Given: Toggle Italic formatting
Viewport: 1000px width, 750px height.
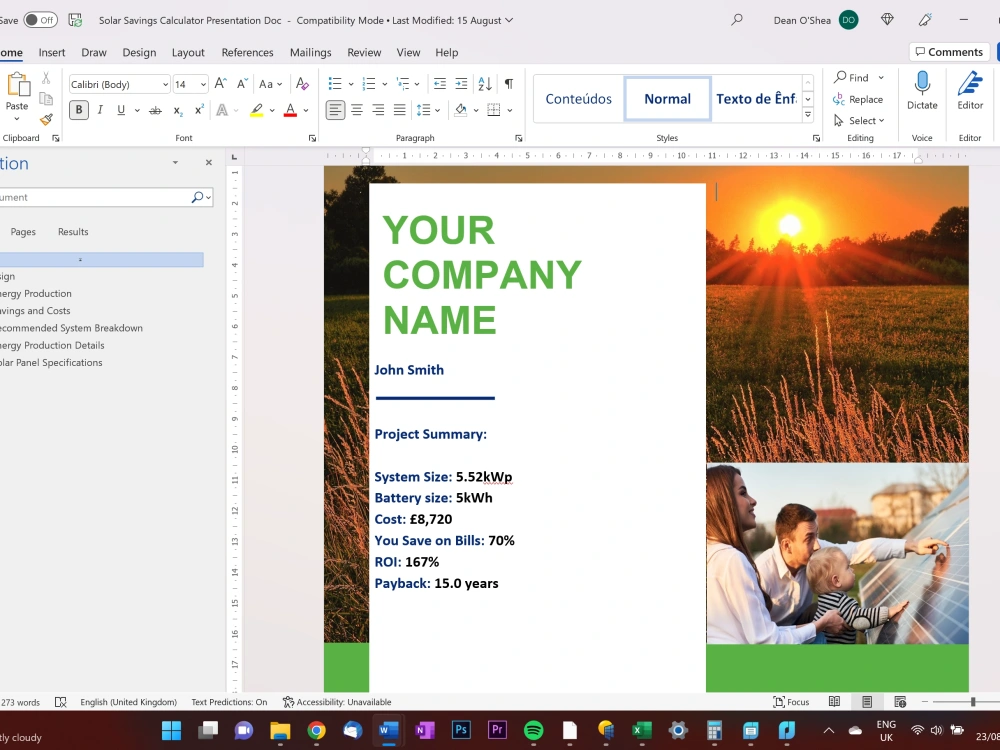Looking at the screenshot, I should 100,110.
